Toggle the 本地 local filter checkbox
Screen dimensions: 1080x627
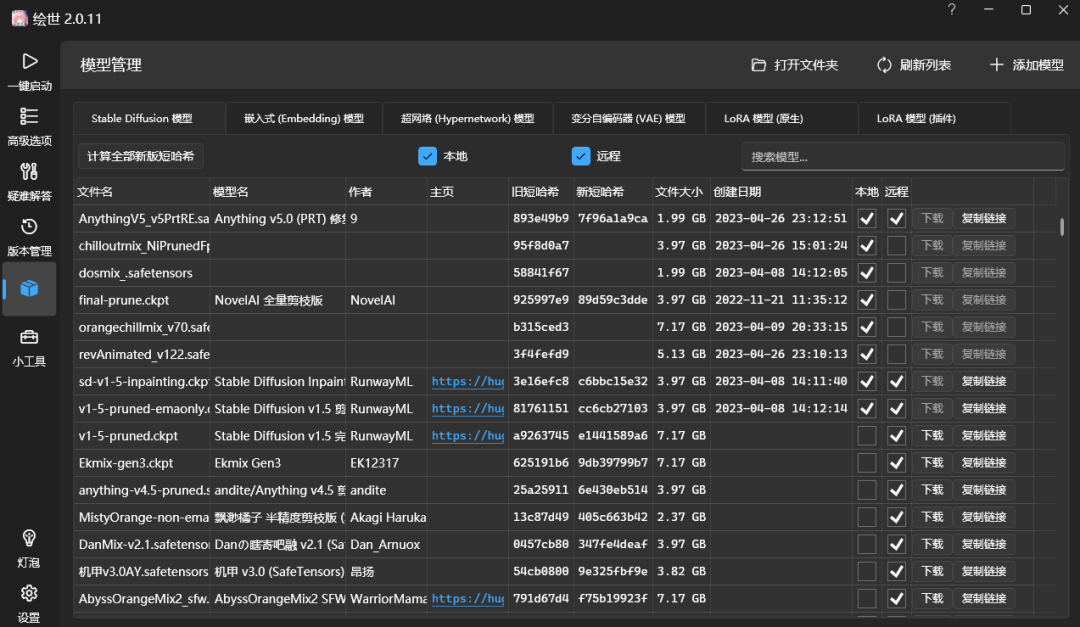(x=427, y=156)
